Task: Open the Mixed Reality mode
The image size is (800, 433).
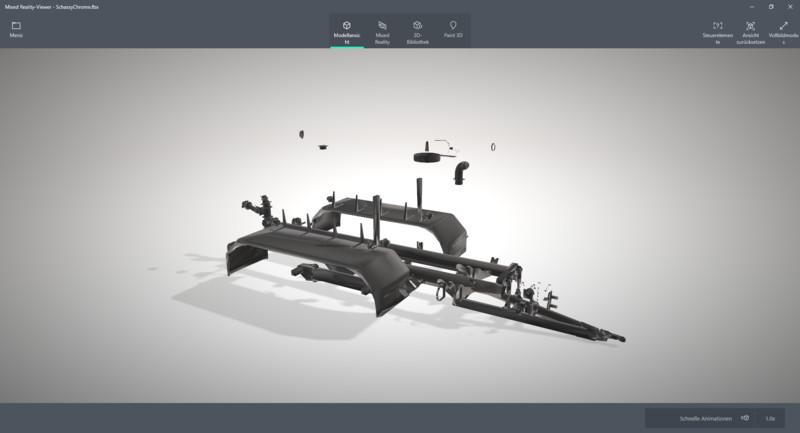Action: (382, 31)
